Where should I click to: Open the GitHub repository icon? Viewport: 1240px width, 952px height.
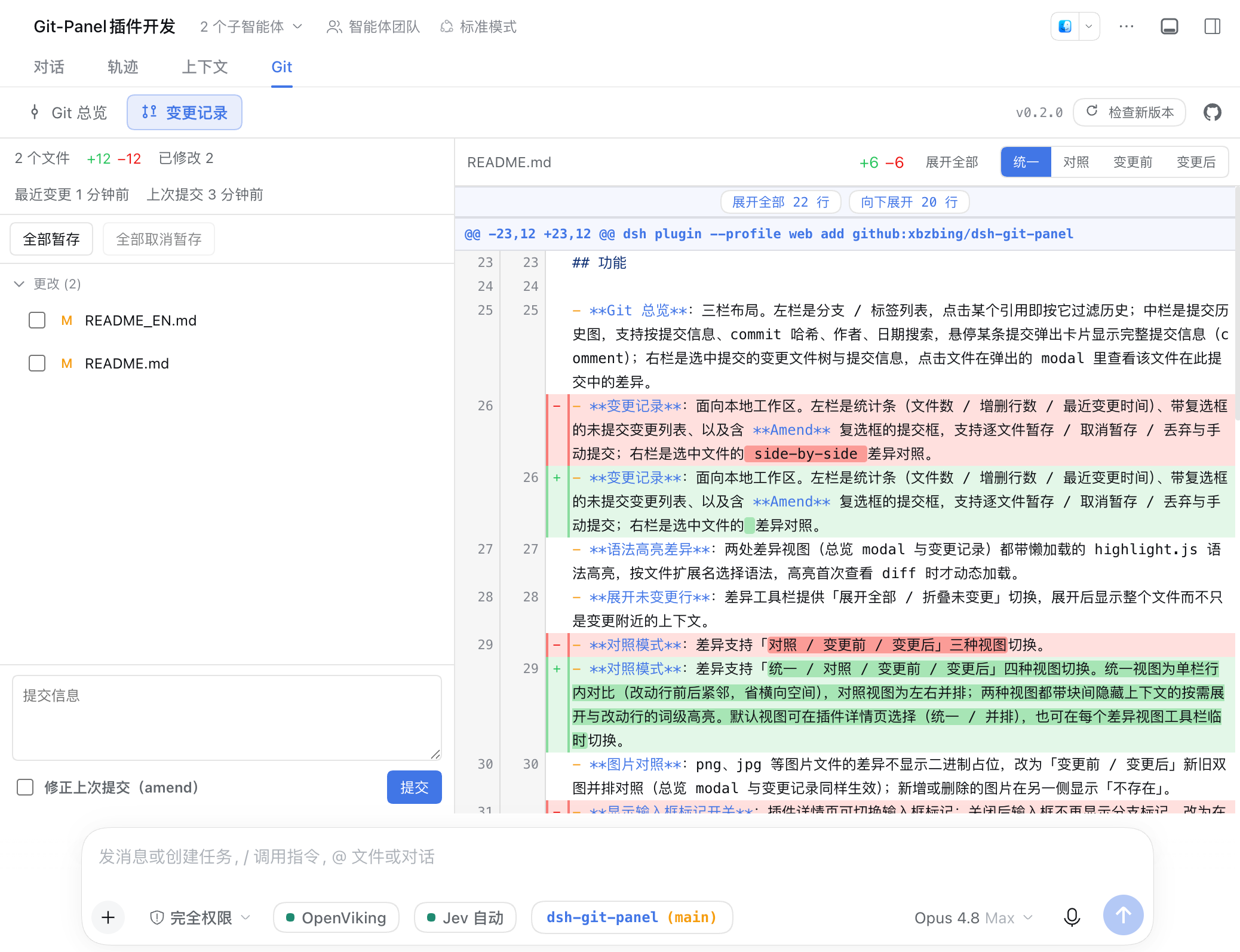(x=1212, y=112)
